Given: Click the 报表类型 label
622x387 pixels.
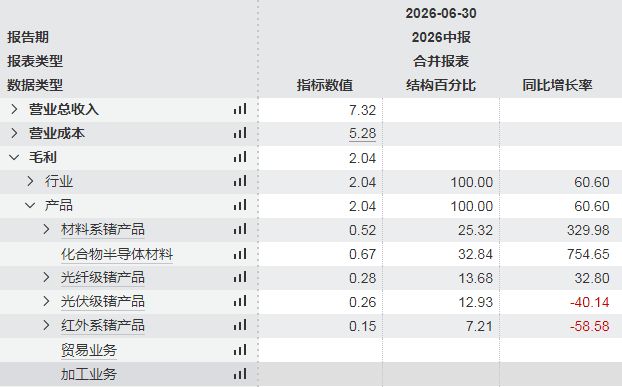Looking at the screenshot, I should coord(35,61).
